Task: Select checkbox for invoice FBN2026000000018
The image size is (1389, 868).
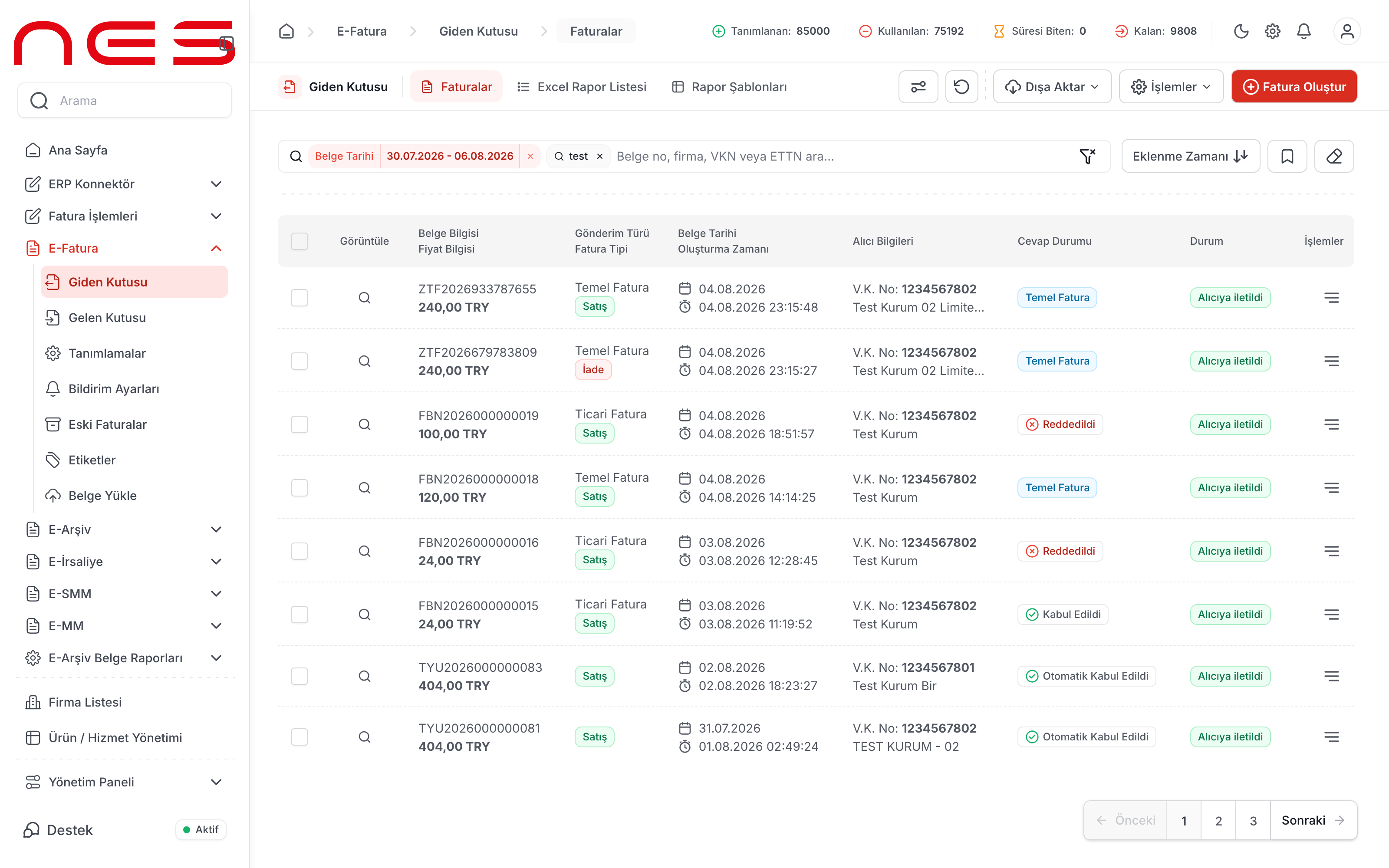Action: 300,488
